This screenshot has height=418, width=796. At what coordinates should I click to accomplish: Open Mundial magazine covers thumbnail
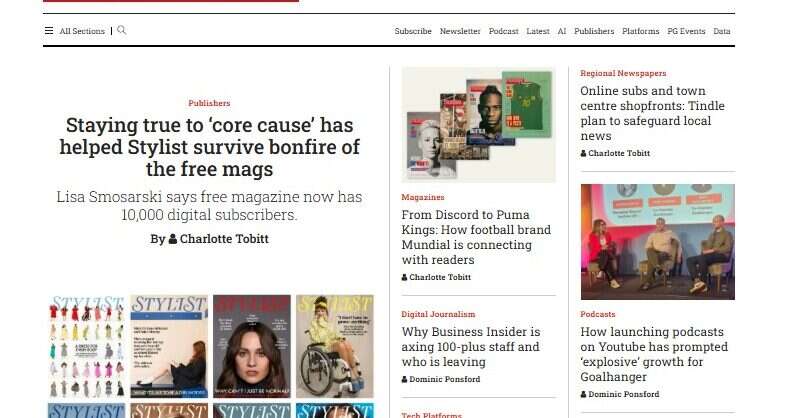point(478,125)
